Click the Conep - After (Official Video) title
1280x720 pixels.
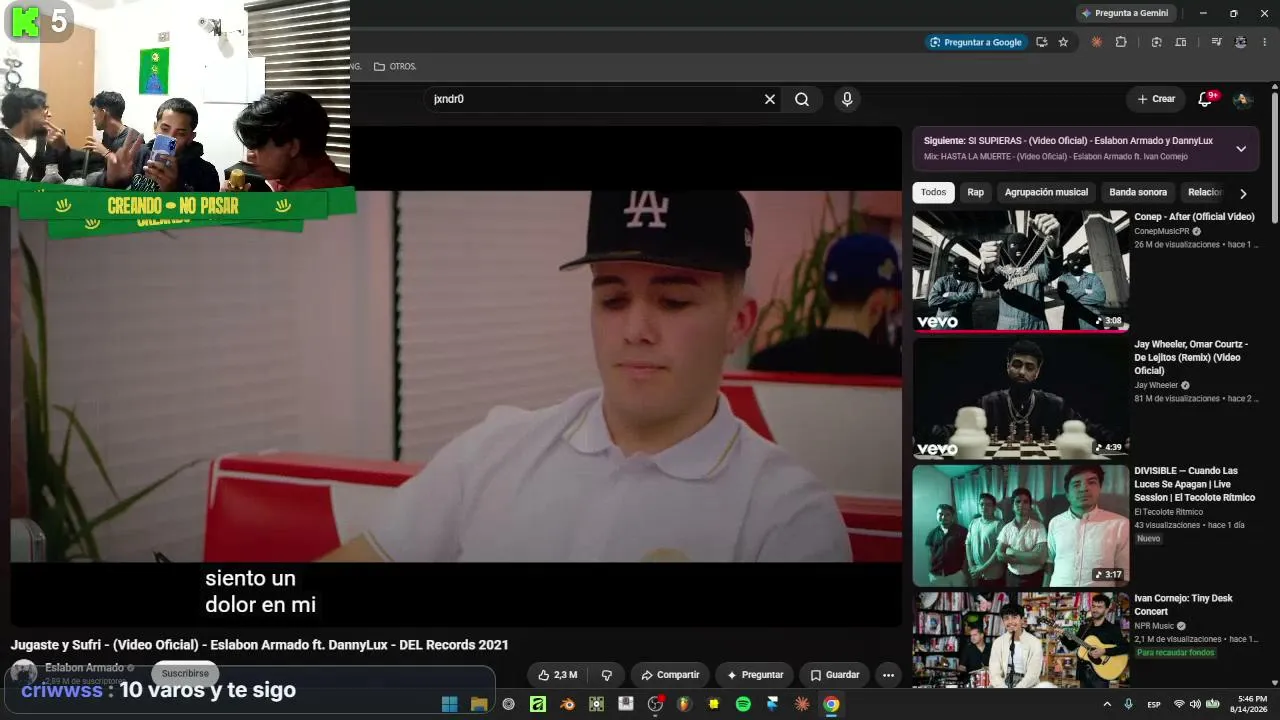[1194, 217]
